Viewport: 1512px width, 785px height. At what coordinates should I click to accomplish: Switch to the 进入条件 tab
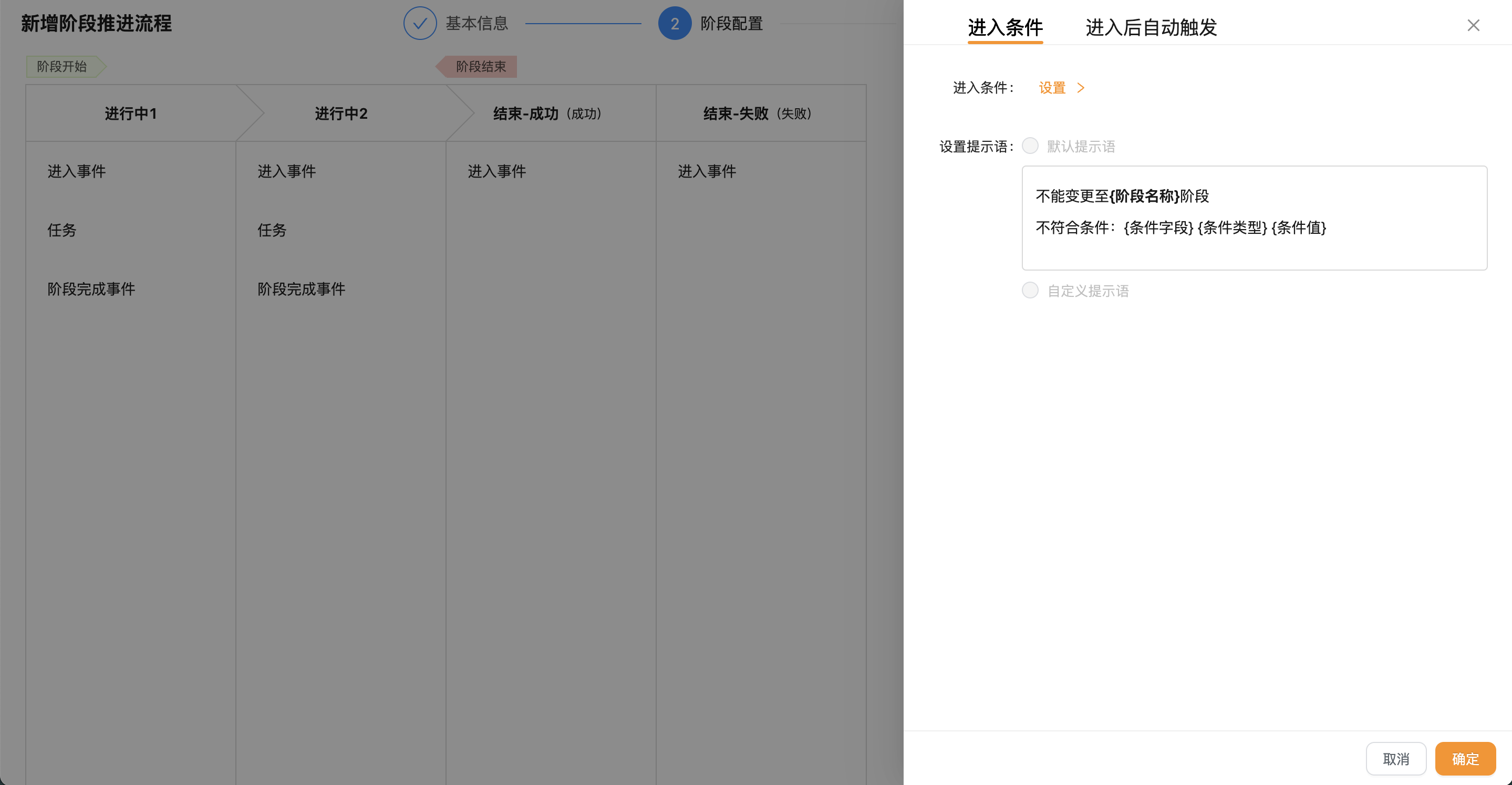pyautogui.click(x=1005, y=27)
